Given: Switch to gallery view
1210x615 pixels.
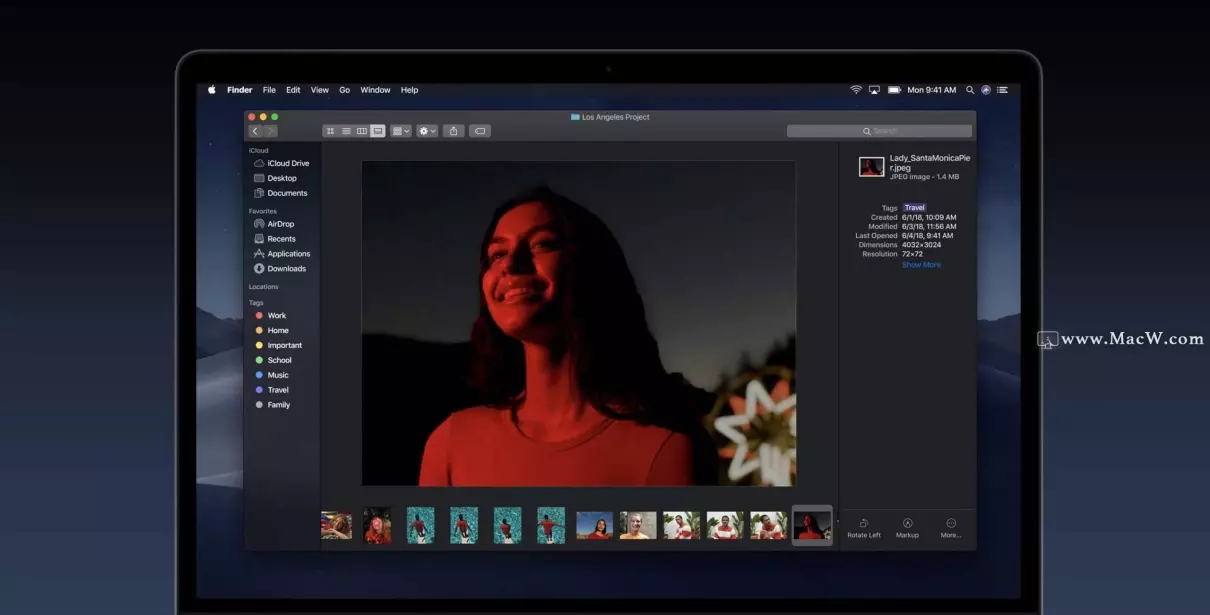Looking at the screenshot, I should [x=378, y=131].
